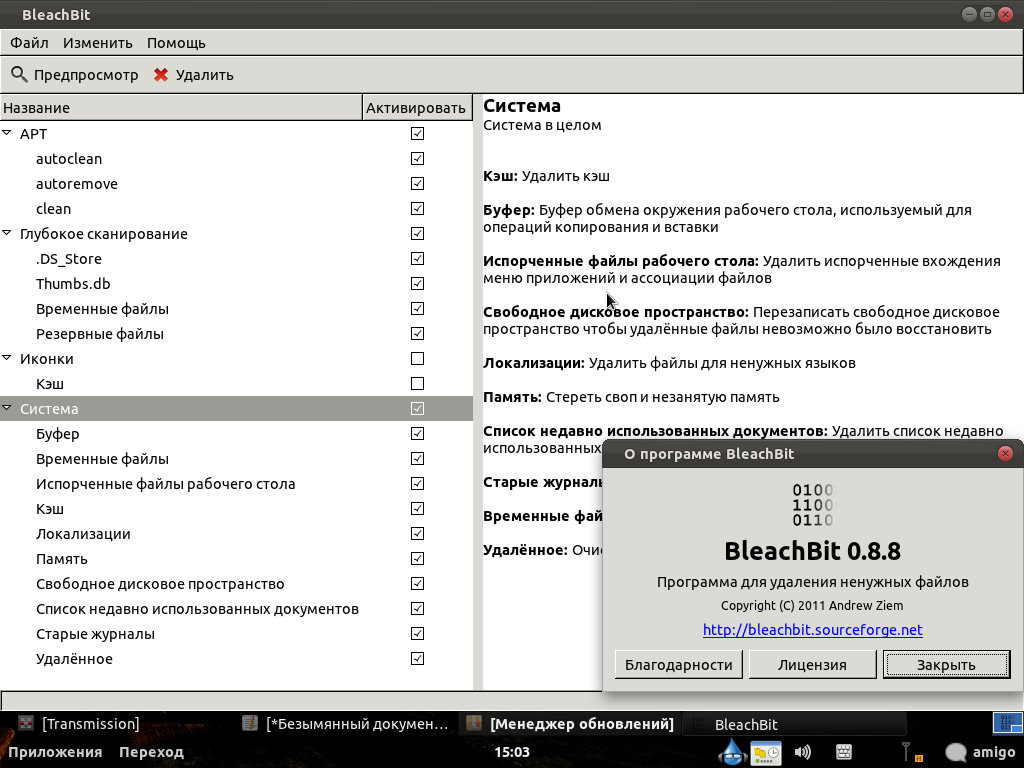Uncheck the .DS_Store checkbox
Viewport: 1024px width, 768px height.
417,259
